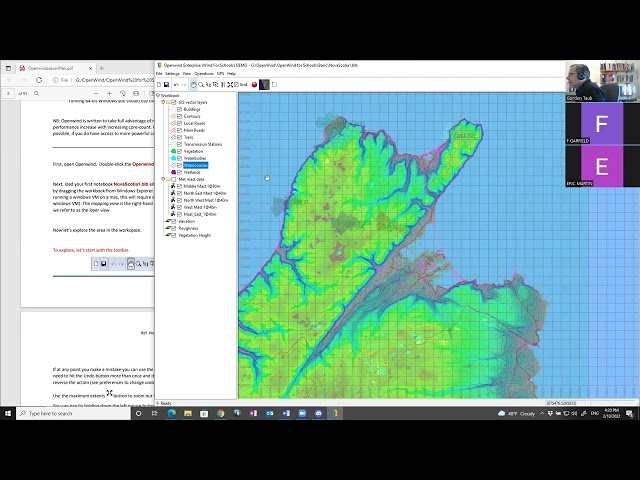
Task: Open the Operations menu
Action: tap(204, 73)
